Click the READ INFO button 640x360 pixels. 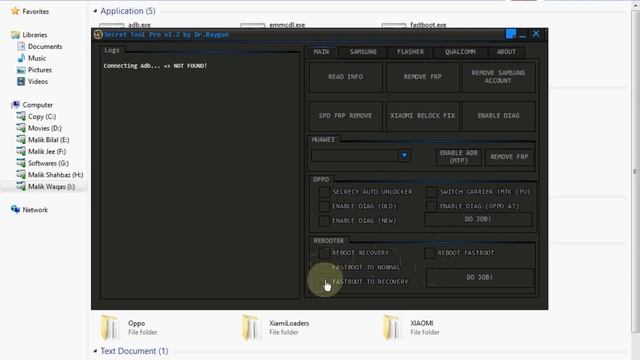click(346, 77)
